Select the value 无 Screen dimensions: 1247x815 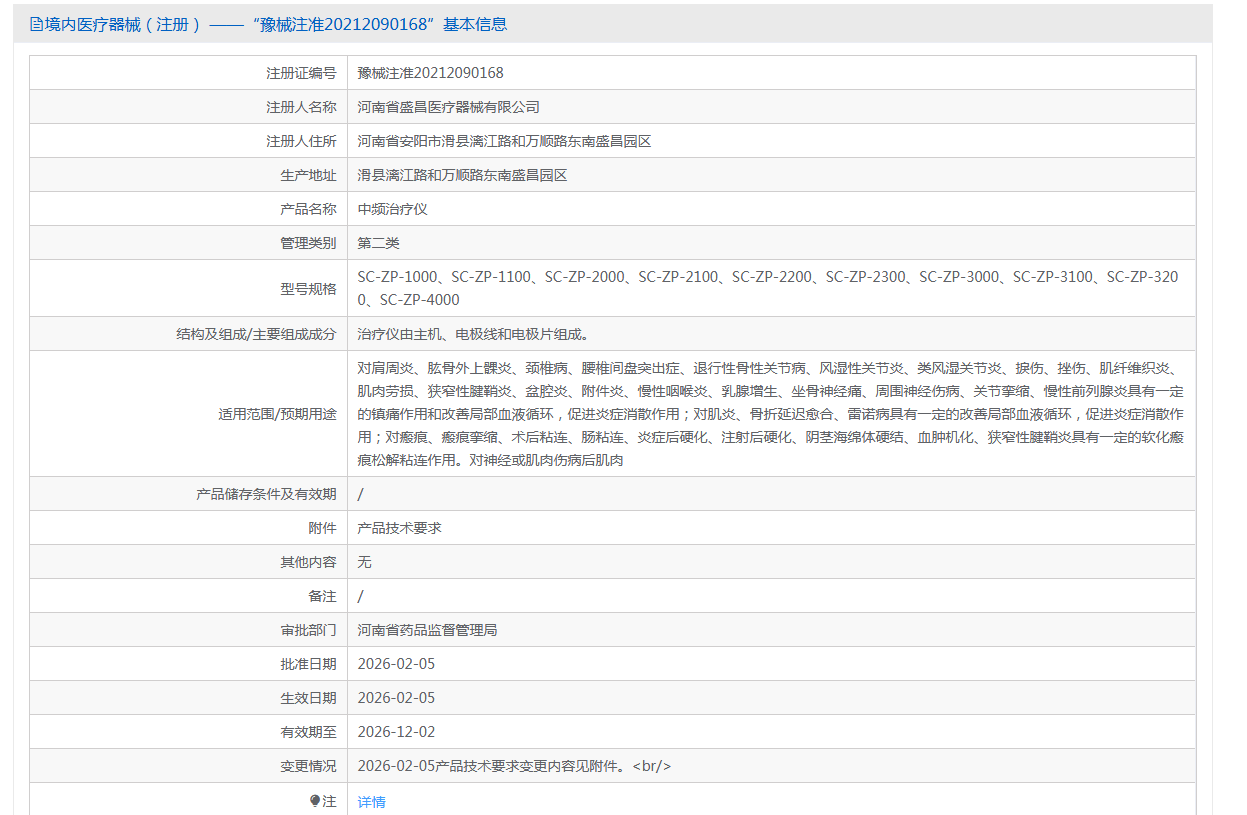365,562
